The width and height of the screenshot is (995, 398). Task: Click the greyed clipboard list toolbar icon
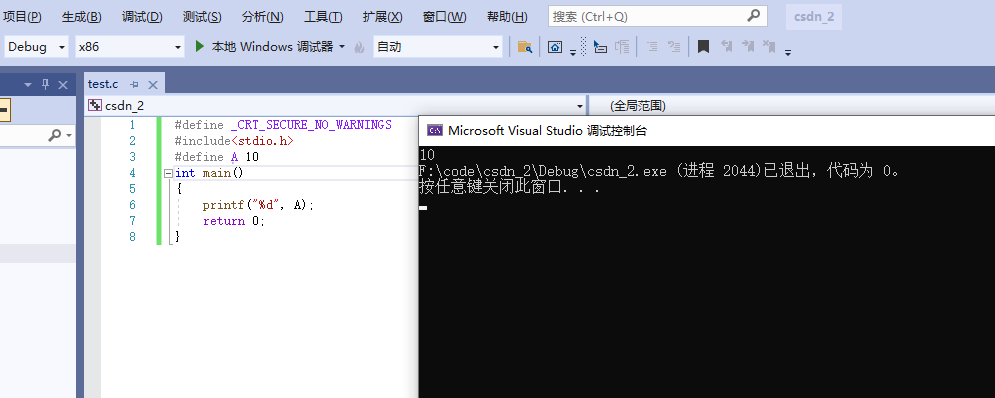[x=623, y=46]
